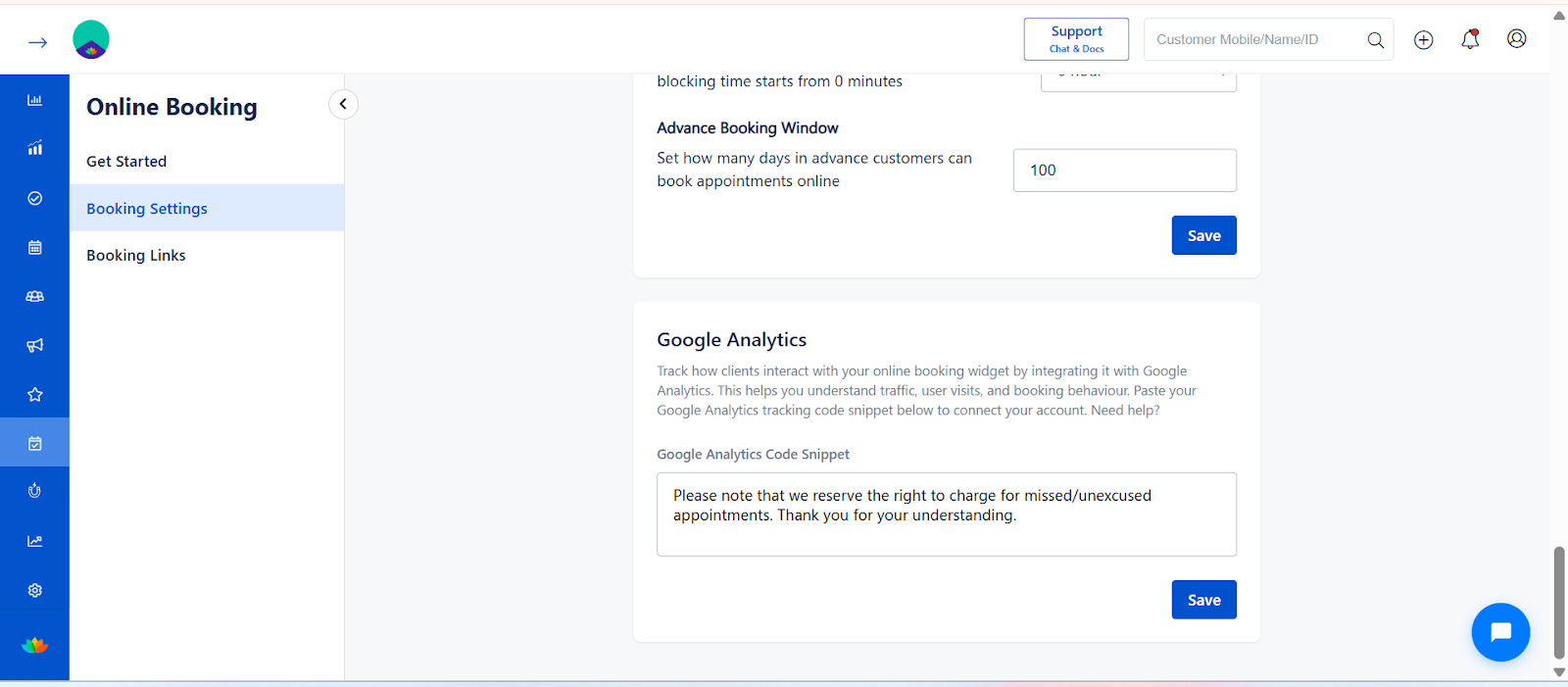Click the round app logo in the header
Image resolution: width=1568 pixels, height=687 pixels.
[x=91, y=39]
